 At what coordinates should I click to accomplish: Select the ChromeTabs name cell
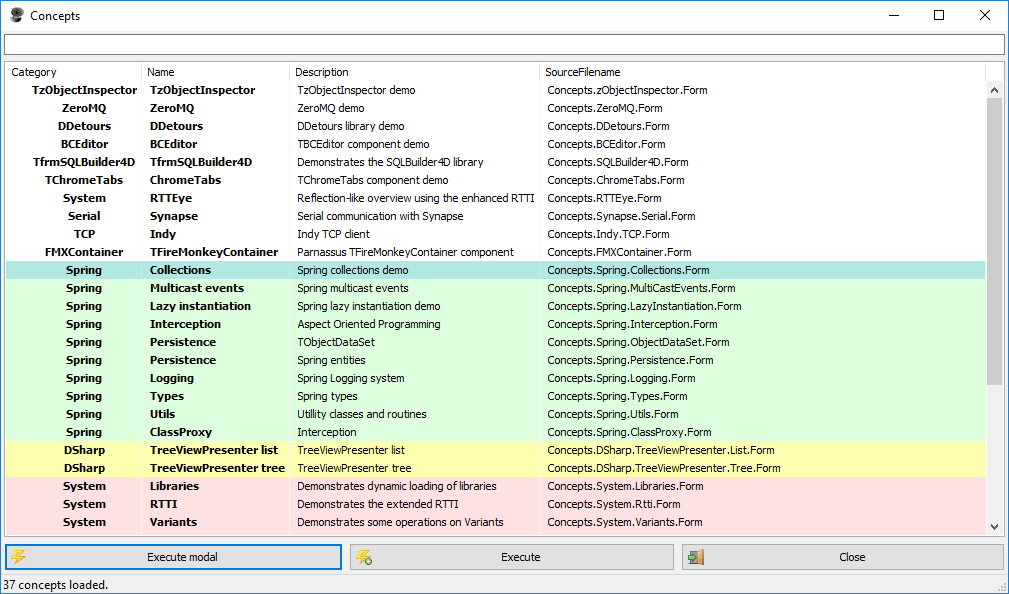(x=185, y=180)
